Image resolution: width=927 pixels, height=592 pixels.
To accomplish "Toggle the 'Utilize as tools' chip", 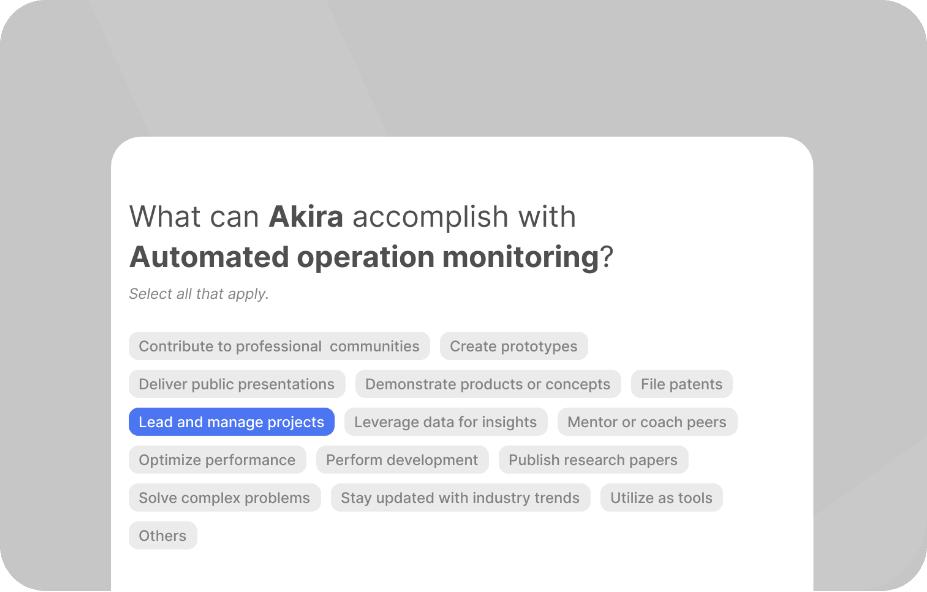I will click(661, 498).
